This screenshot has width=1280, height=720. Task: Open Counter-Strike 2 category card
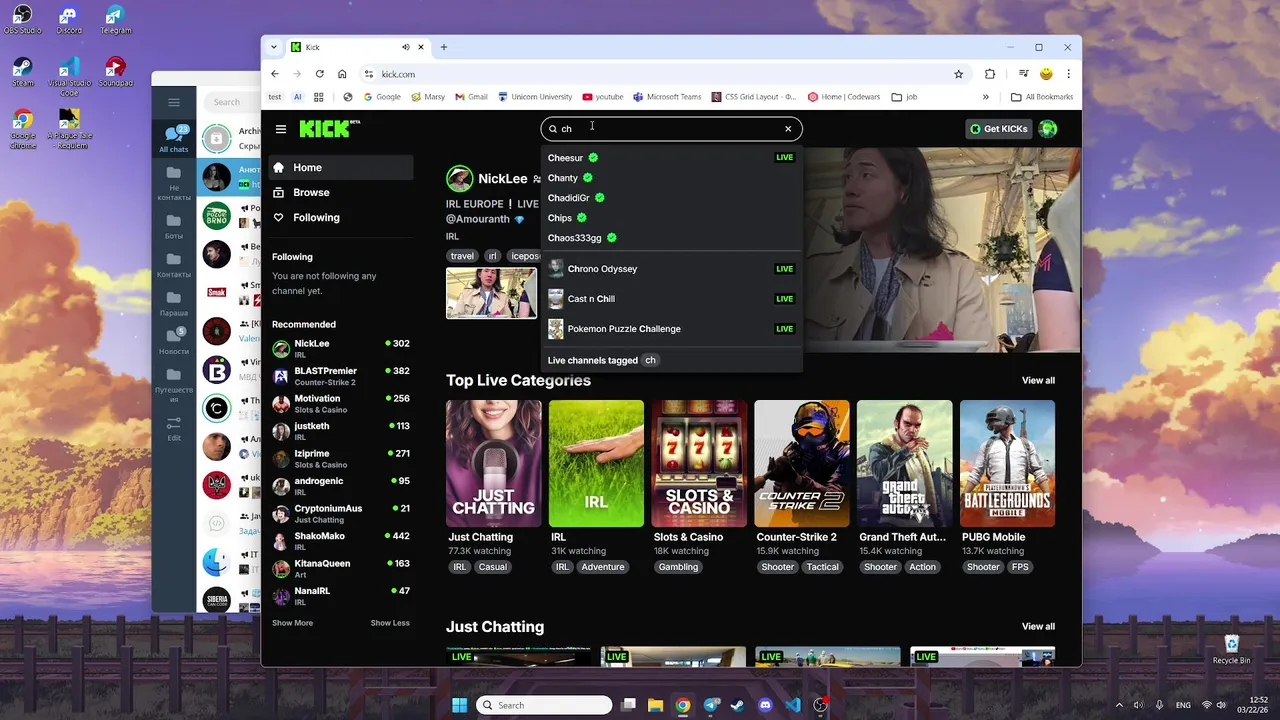(x=802, y=463)
